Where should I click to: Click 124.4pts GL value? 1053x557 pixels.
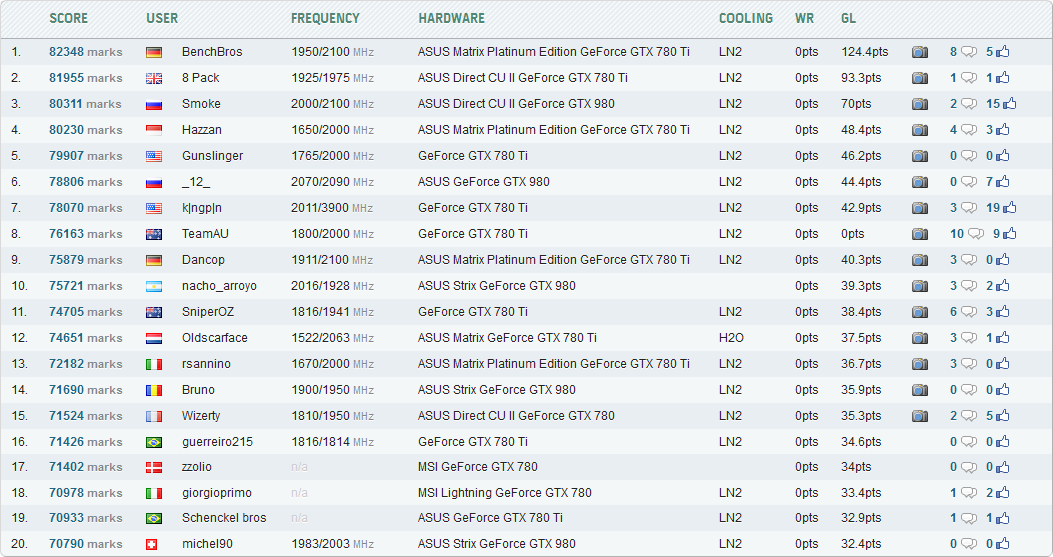click(865, 52)
